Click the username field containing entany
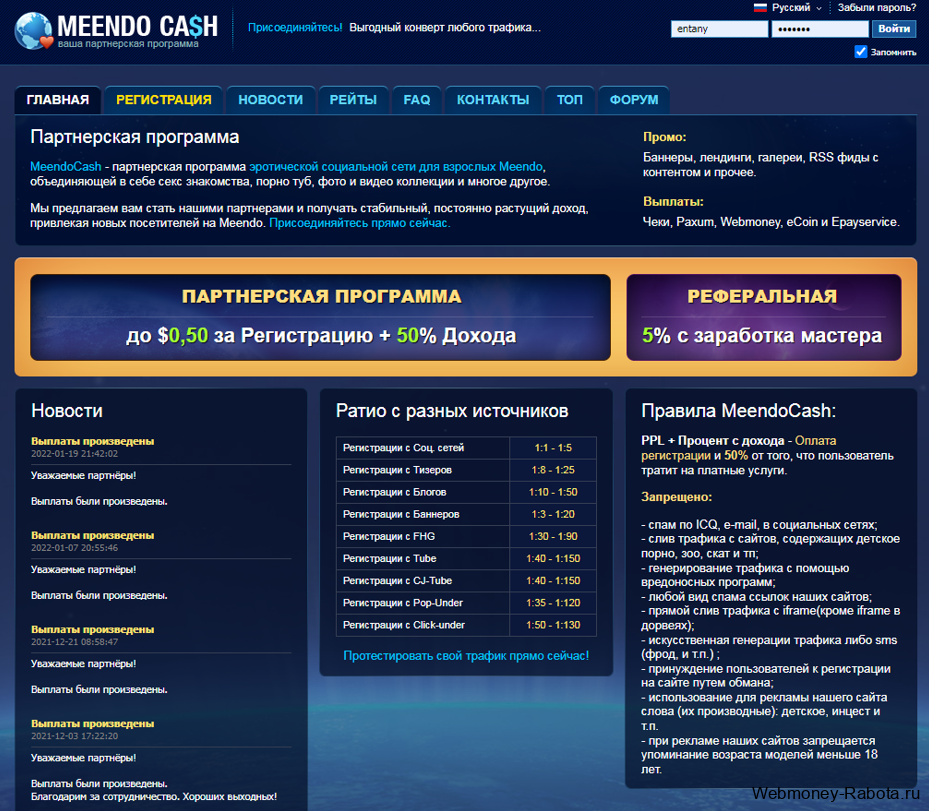 pyautogui.click(x=719, y=28)
